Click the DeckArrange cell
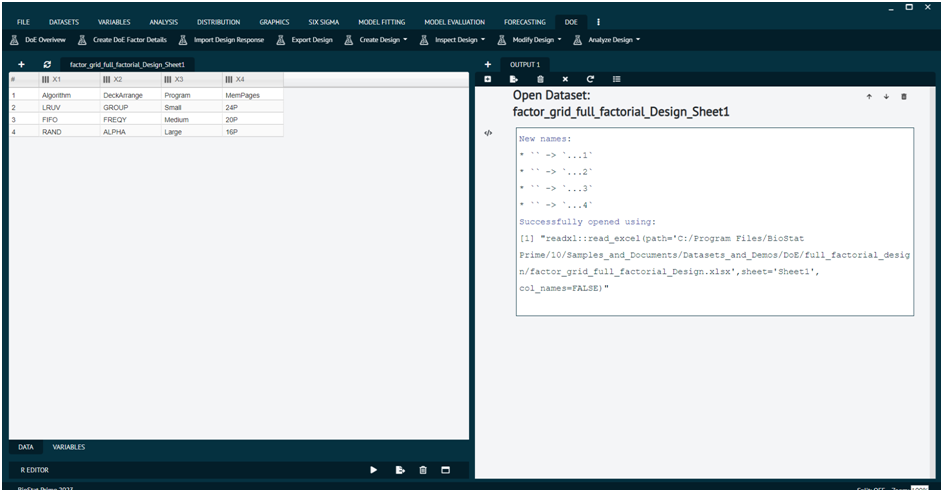Viewport: 943px width, 492px height. coord(131,95)
